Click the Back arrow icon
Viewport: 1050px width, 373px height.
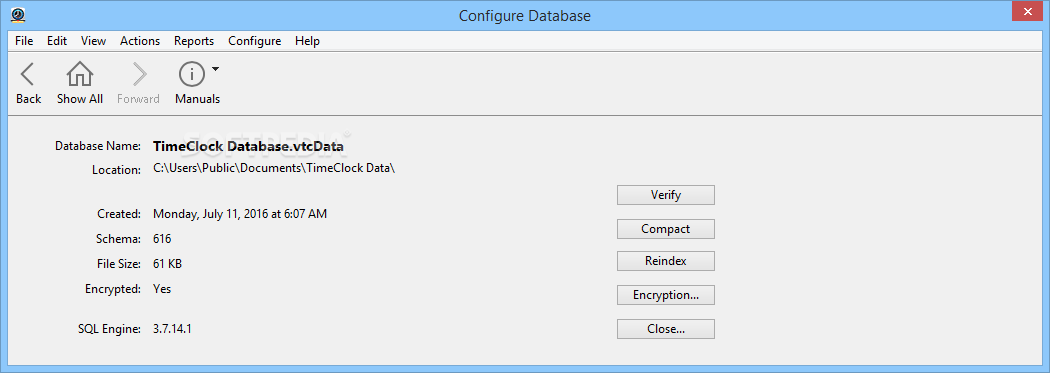pyautogui.click(x=27, y=74)
